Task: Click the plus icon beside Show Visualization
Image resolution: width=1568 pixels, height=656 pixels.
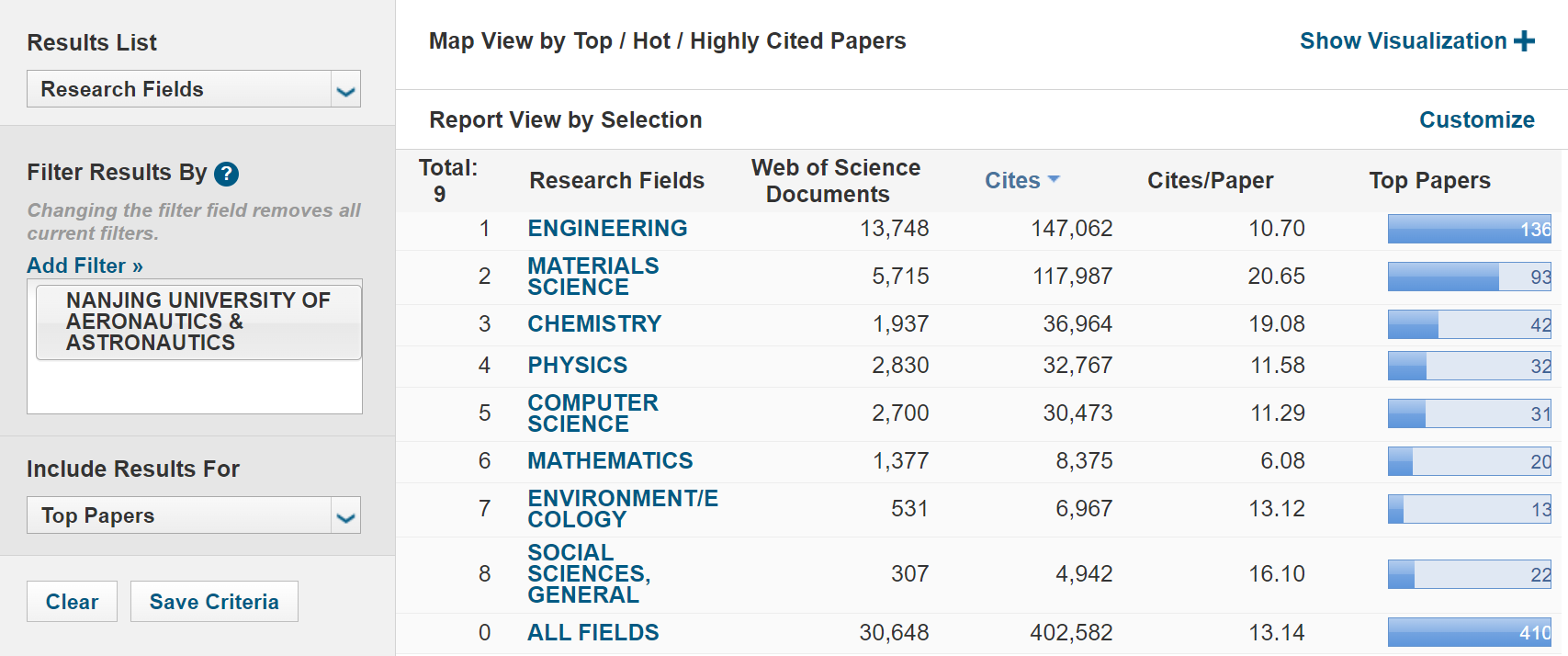Action: click(x=1525, y=41)
